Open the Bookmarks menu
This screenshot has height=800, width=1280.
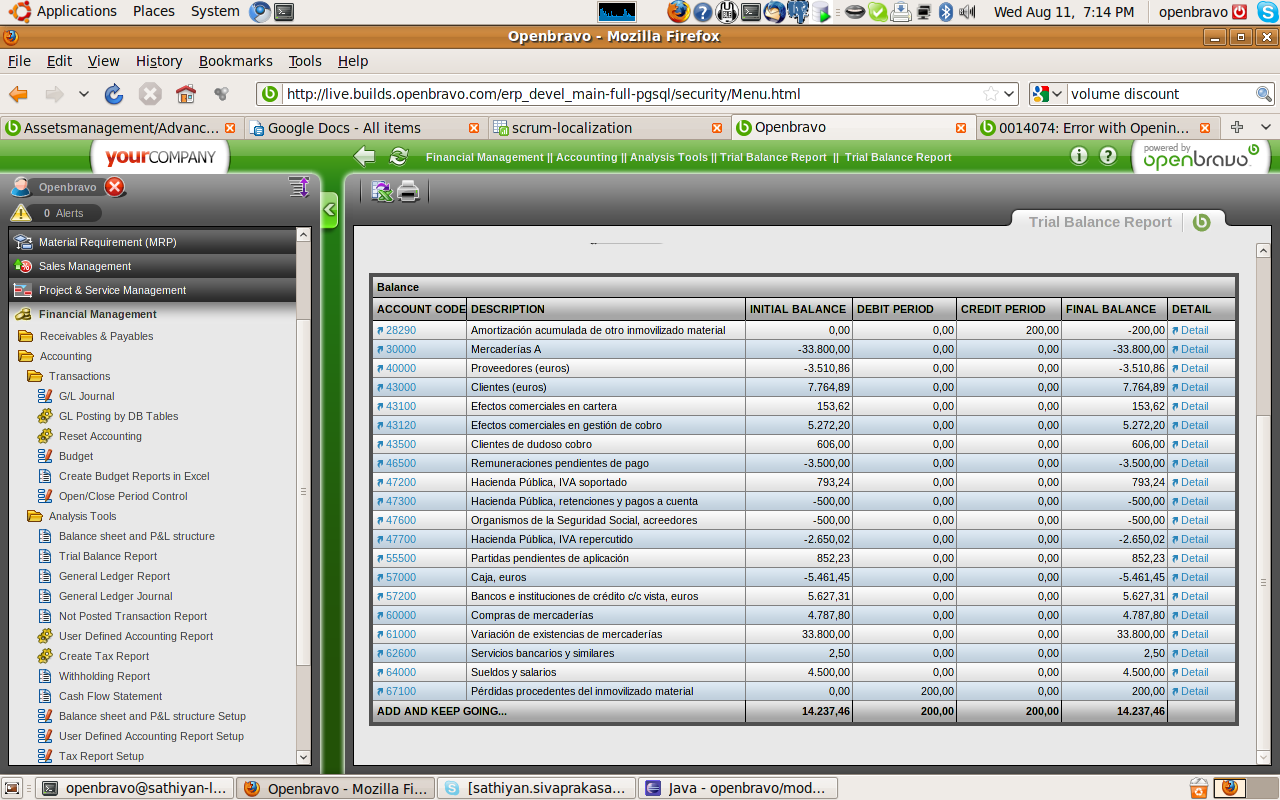point(235,61)
